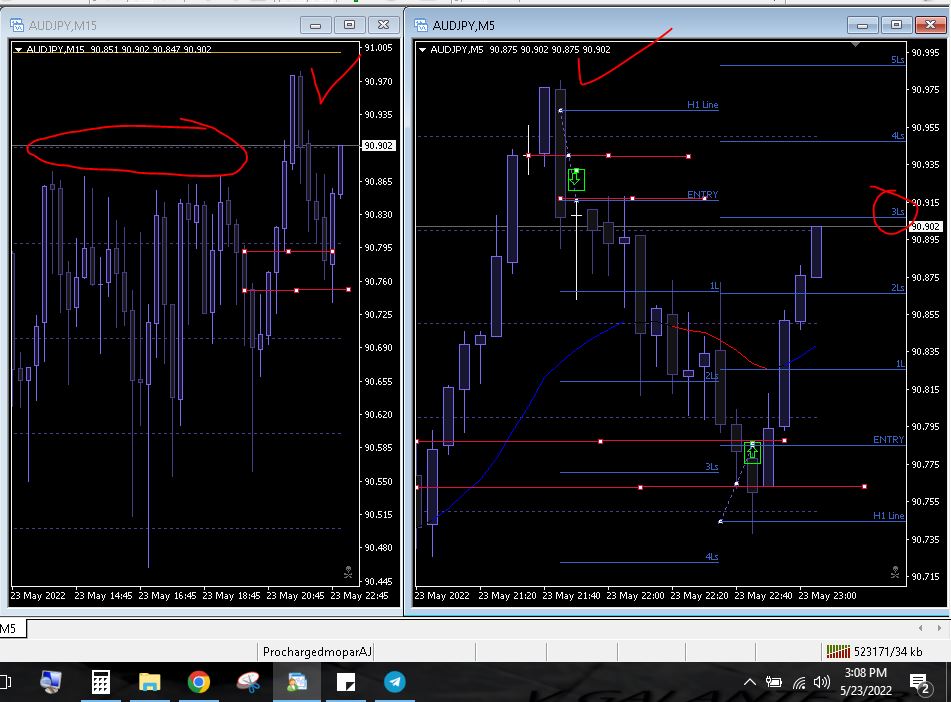Click the connection bars icon in status bar
951x702 pixels.
tap(838, 651)
